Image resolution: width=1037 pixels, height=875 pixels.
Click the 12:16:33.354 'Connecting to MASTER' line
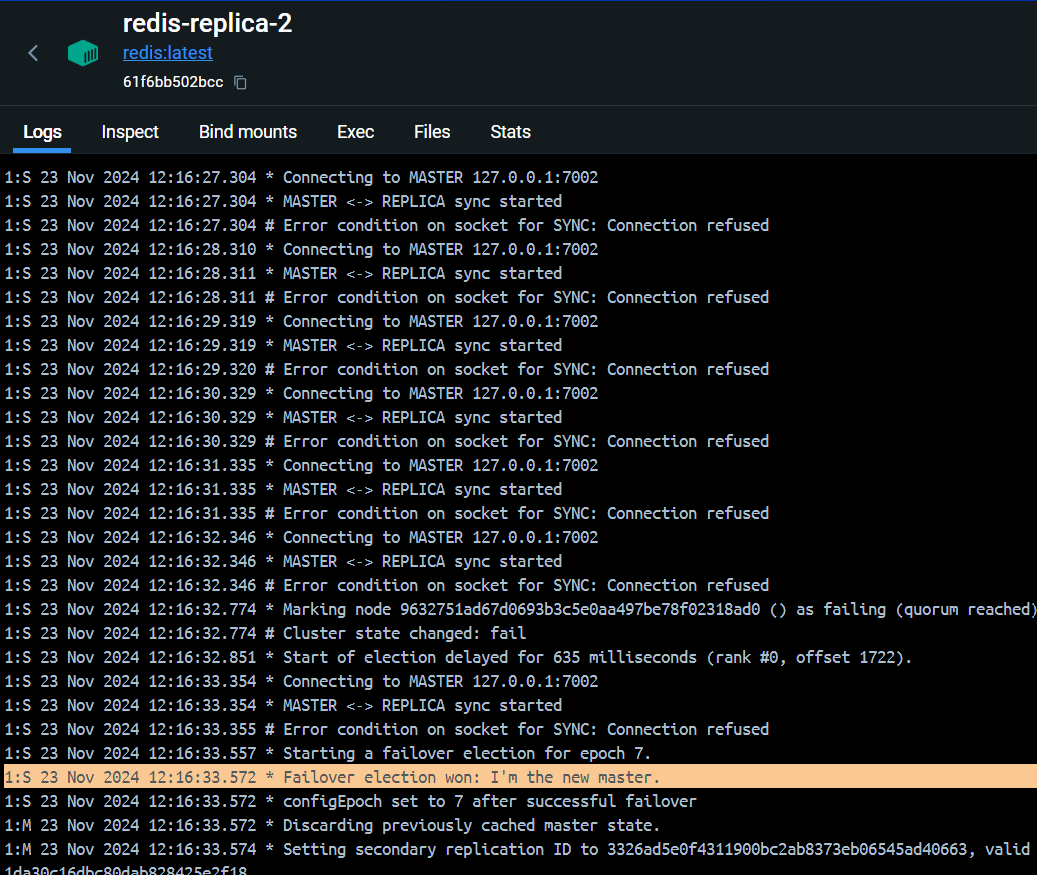click(x=301, y=681)
